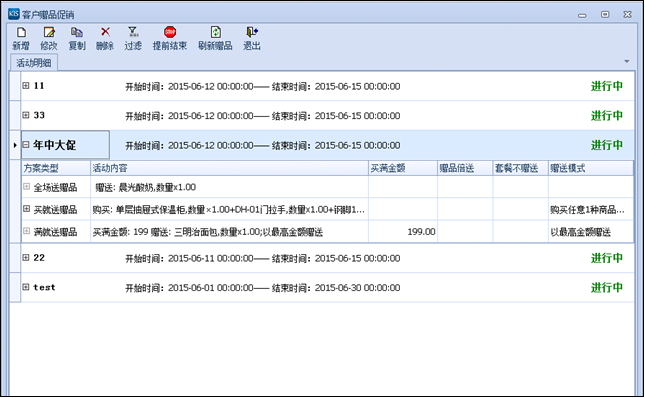The image size is (645, 398).
Task: Click the time range text of row 22
Action: 262,258
